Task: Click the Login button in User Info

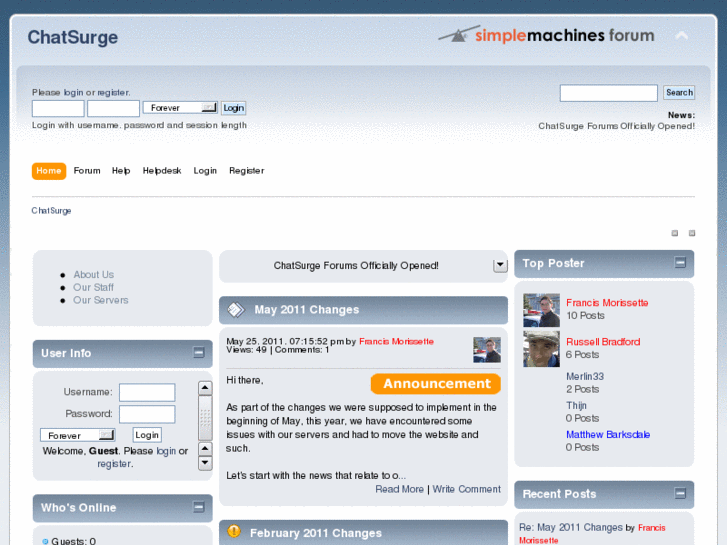Action: [x=147, y=435]
